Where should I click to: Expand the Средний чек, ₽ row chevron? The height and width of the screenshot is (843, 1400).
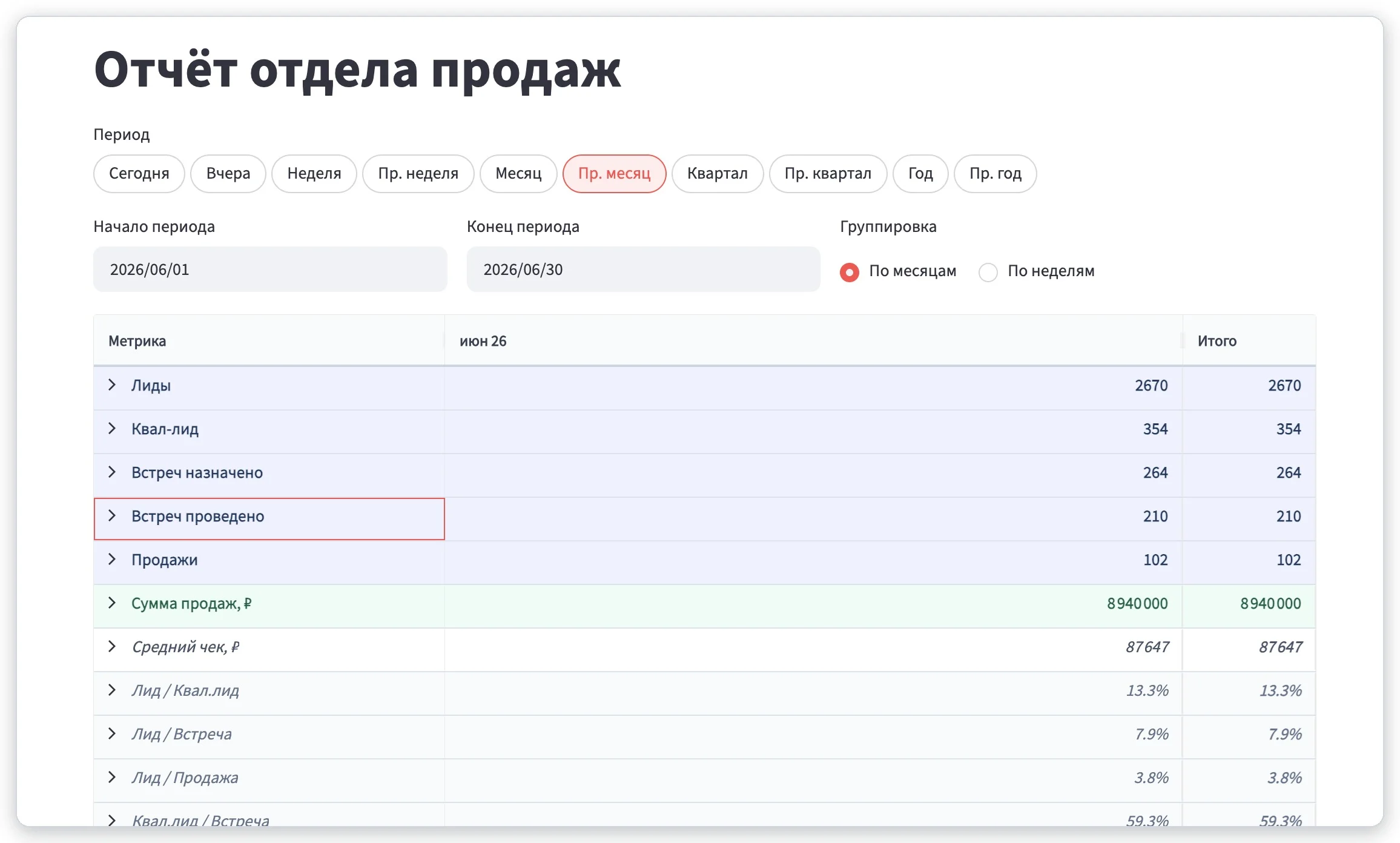[112, 647]
